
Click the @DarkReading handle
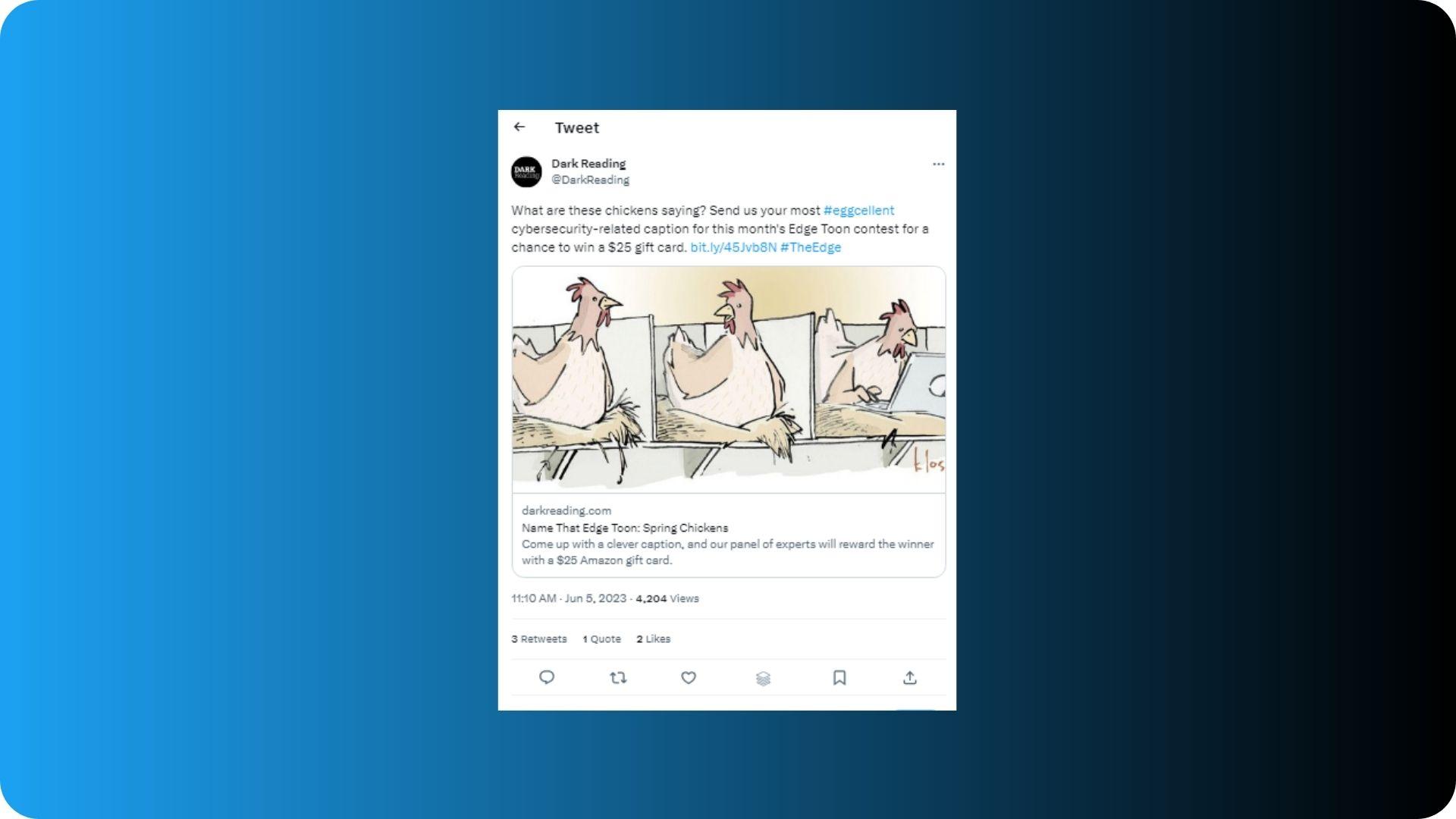591,180
